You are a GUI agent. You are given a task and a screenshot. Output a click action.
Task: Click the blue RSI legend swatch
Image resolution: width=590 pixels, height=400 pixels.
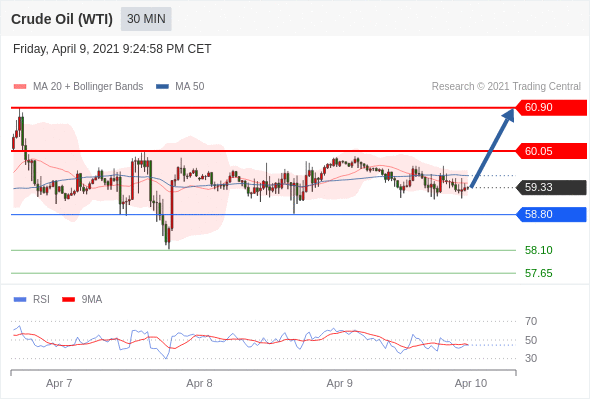click(x=20, y=300)
